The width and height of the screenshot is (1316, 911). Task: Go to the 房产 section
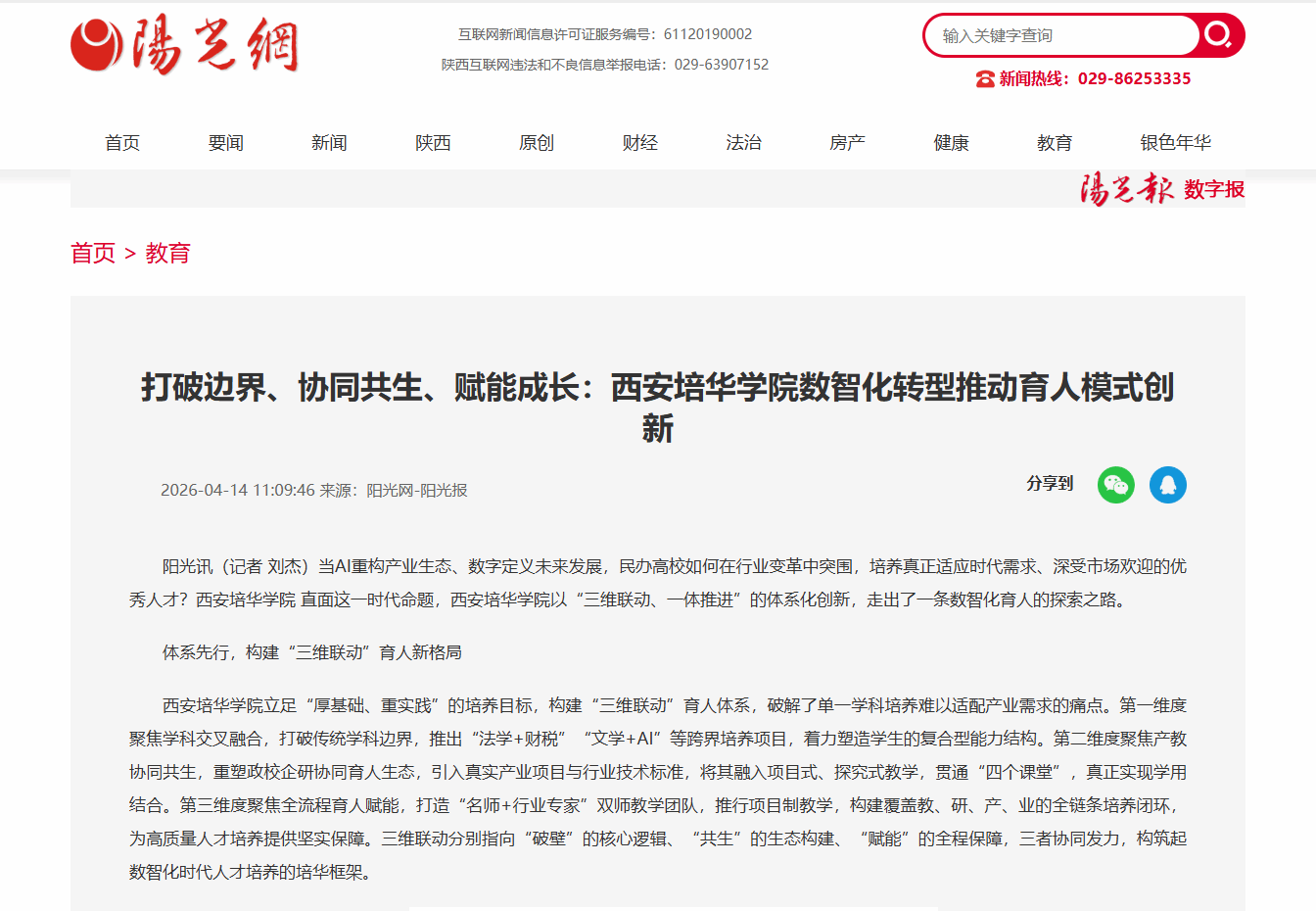click(848, 143)
